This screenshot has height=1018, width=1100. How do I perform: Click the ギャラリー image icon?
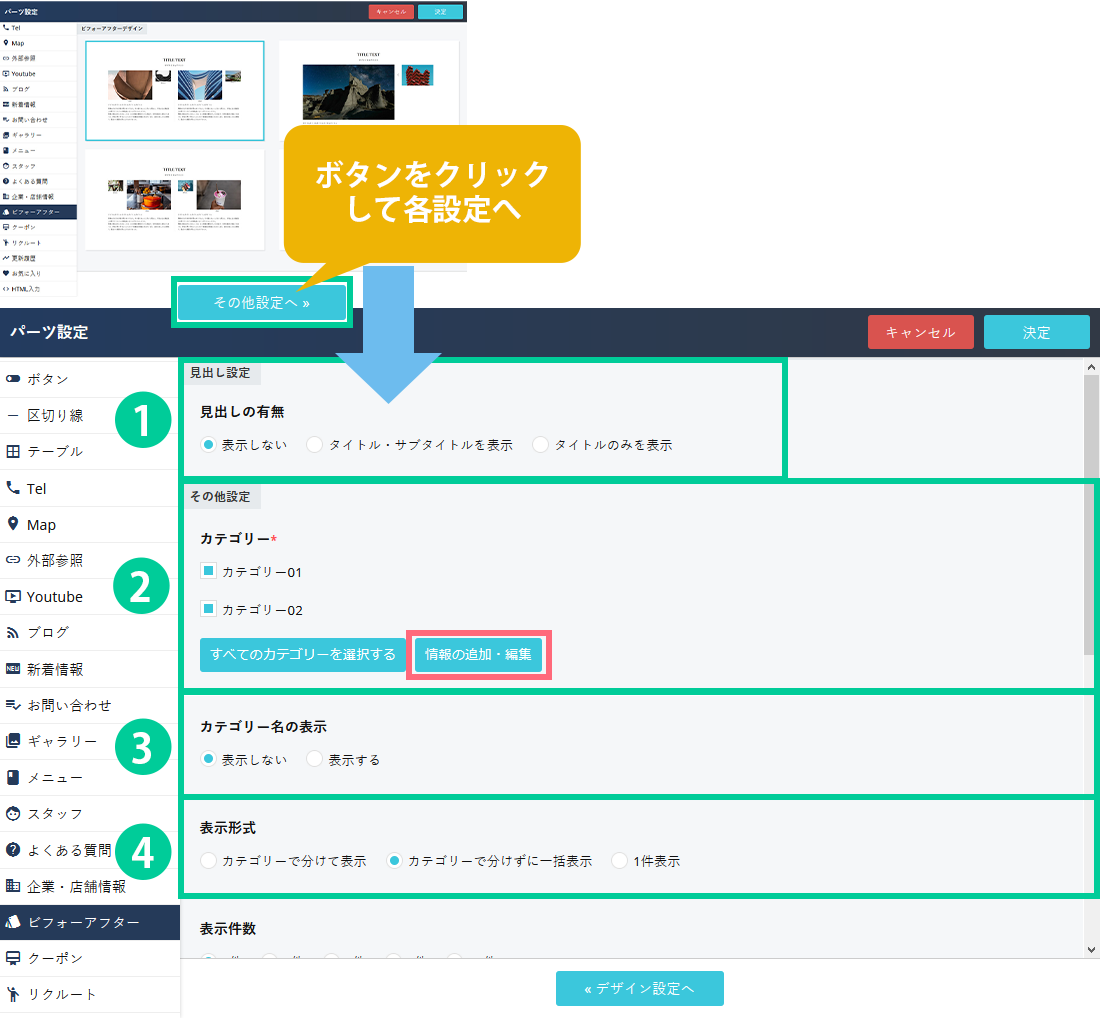coord(13,741)
